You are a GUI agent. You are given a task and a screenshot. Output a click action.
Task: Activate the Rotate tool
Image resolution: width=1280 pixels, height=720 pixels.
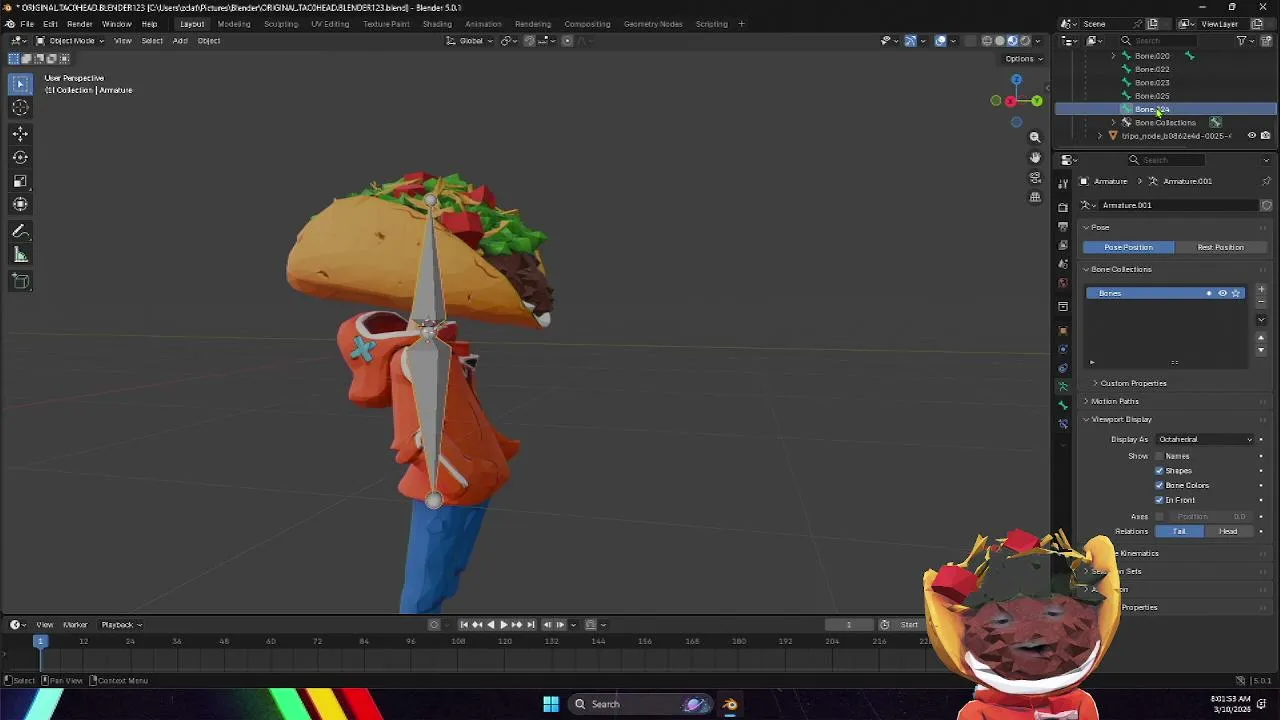(20, 157)
